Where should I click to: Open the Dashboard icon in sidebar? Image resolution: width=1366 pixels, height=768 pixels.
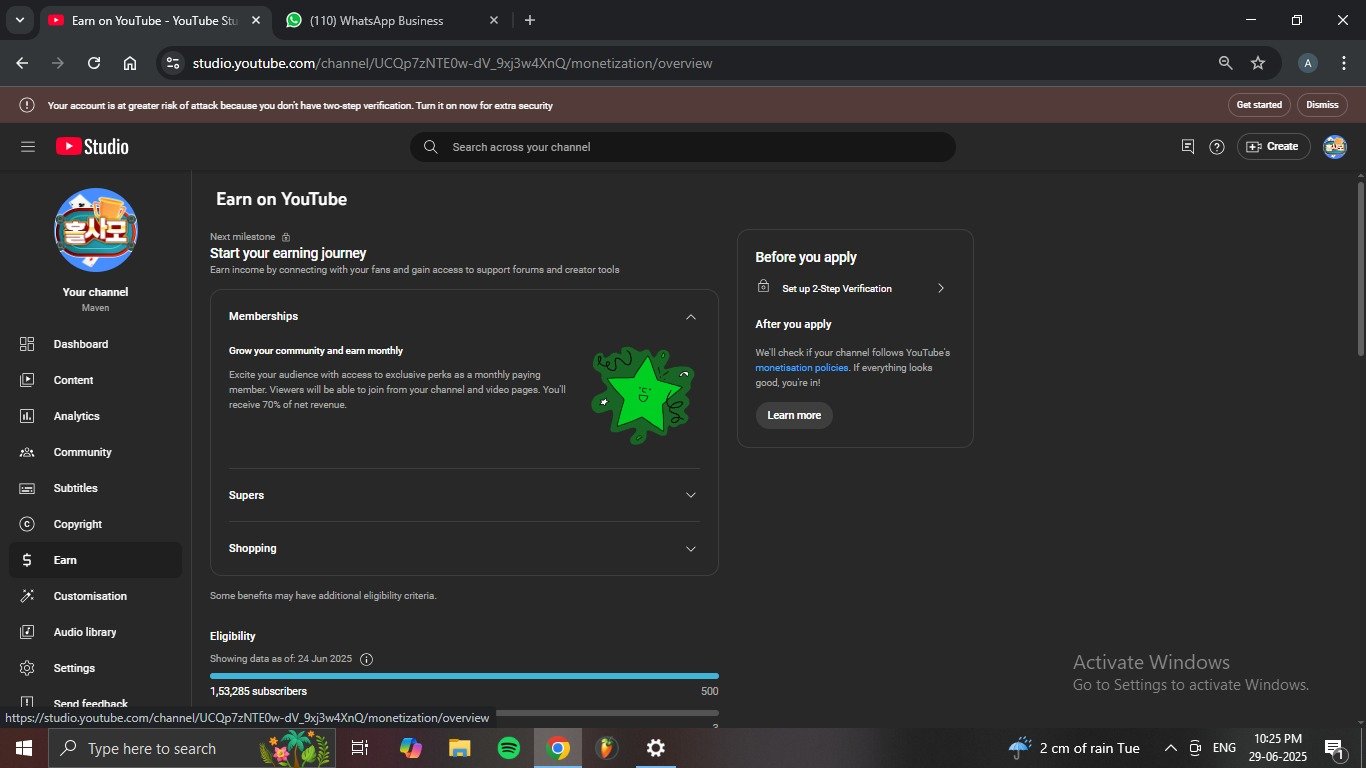click(27, 344)
